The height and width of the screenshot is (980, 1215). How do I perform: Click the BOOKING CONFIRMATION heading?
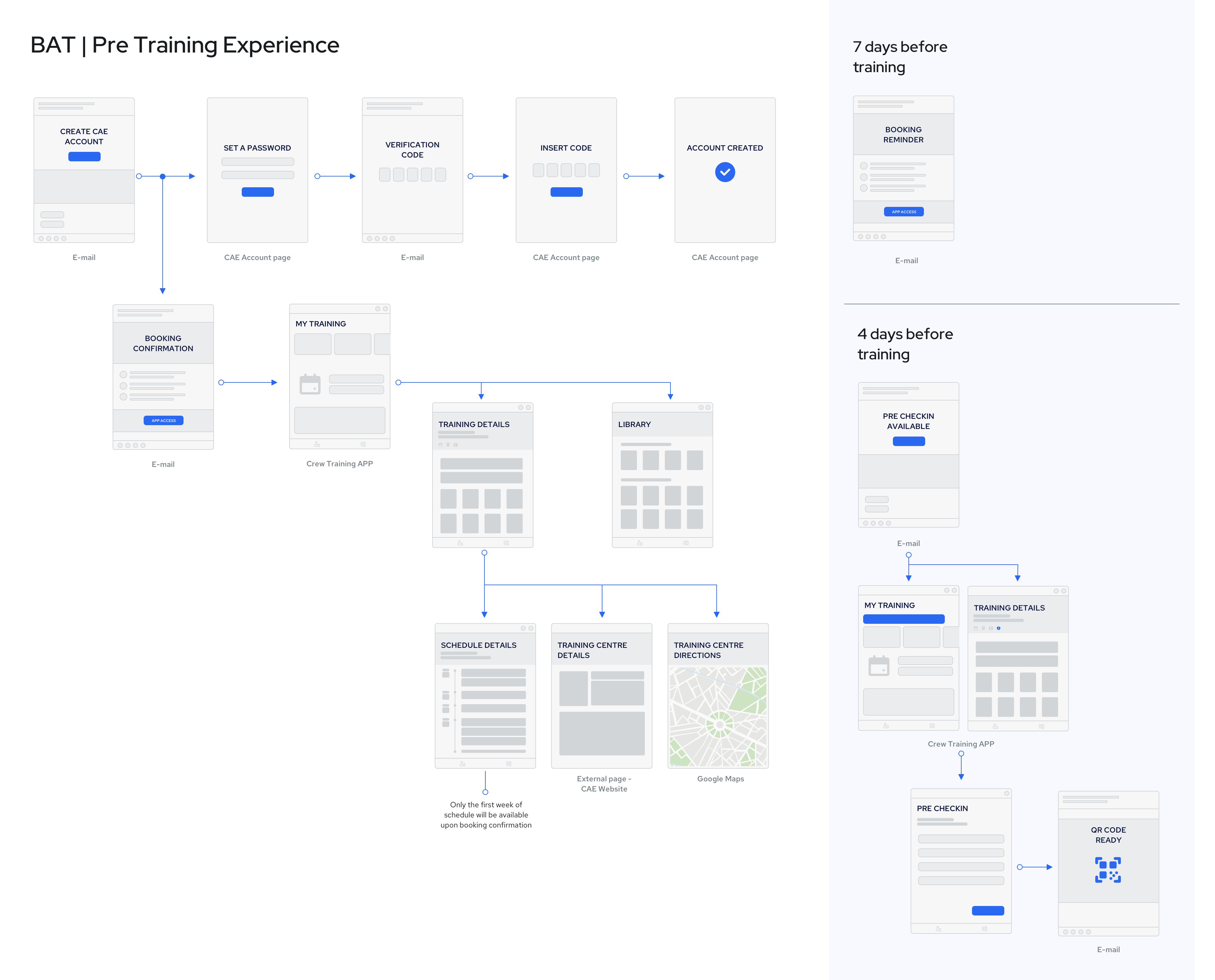coord(163,343)
